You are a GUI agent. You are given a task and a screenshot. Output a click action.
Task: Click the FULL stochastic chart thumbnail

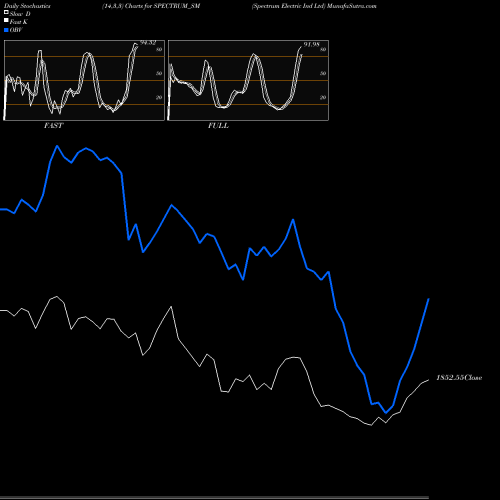(248, 80)
